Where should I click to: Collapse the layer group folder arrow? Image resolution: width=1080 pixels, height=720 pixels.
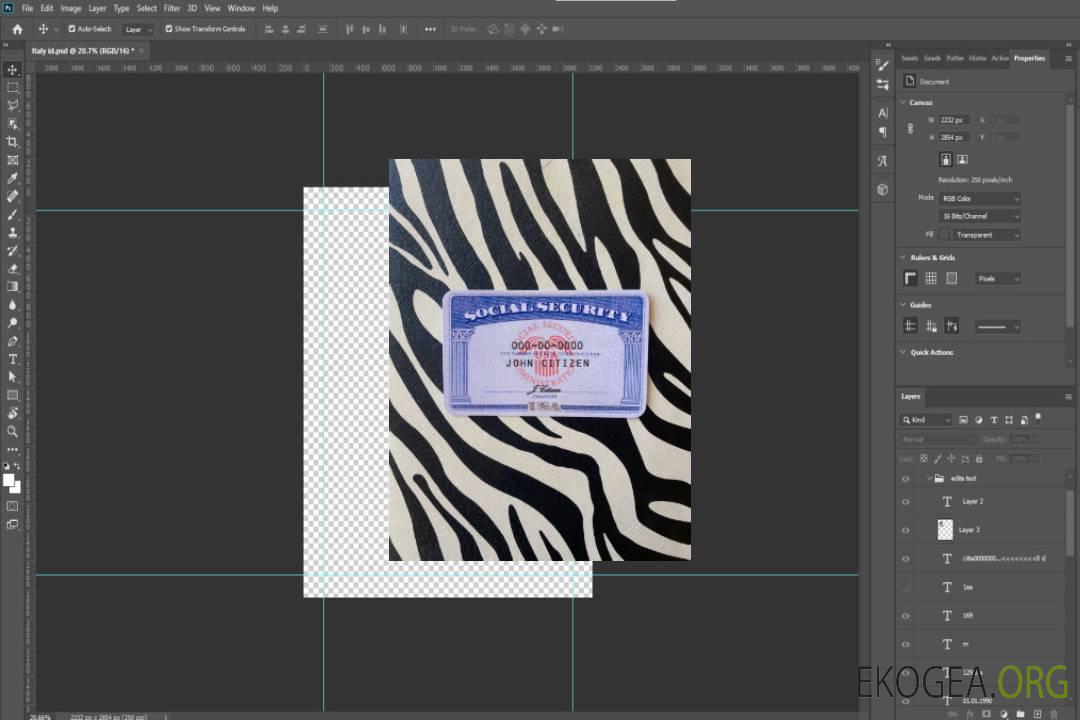click(x=929, y=478)
